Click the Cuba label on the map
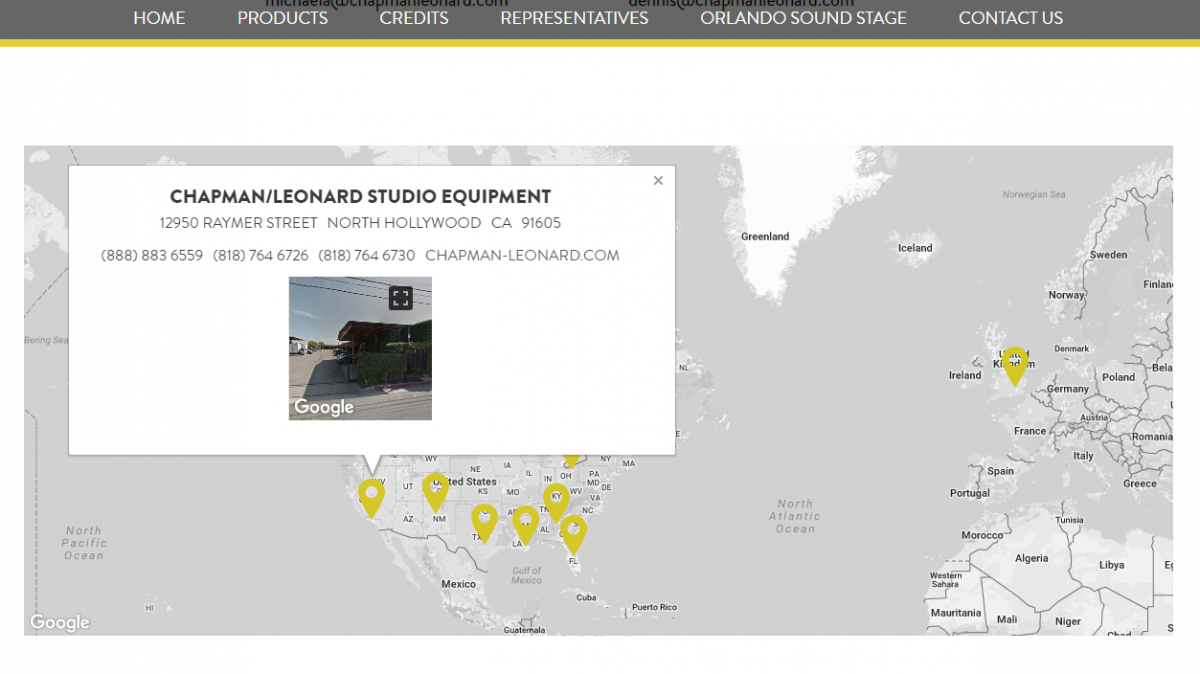Image resolution: width=1200 pixels, height=674 pixels. point(586,598)
